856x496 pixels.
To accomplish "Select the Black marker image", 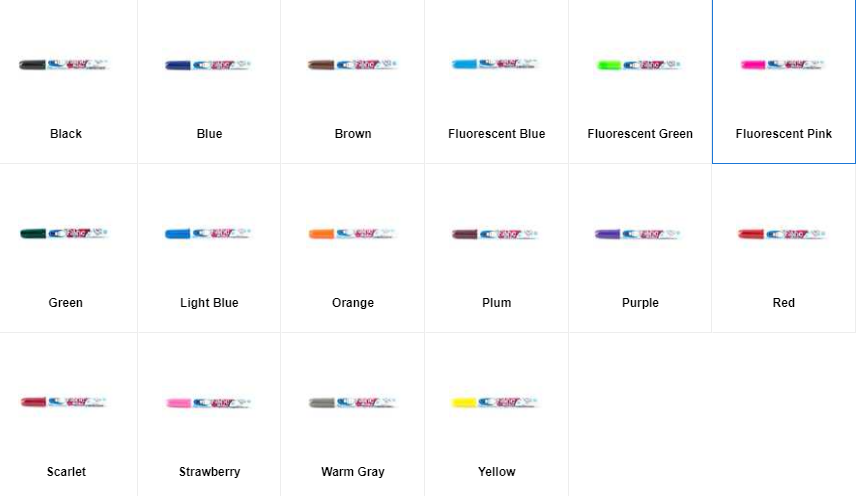I will tap(64, 65).
